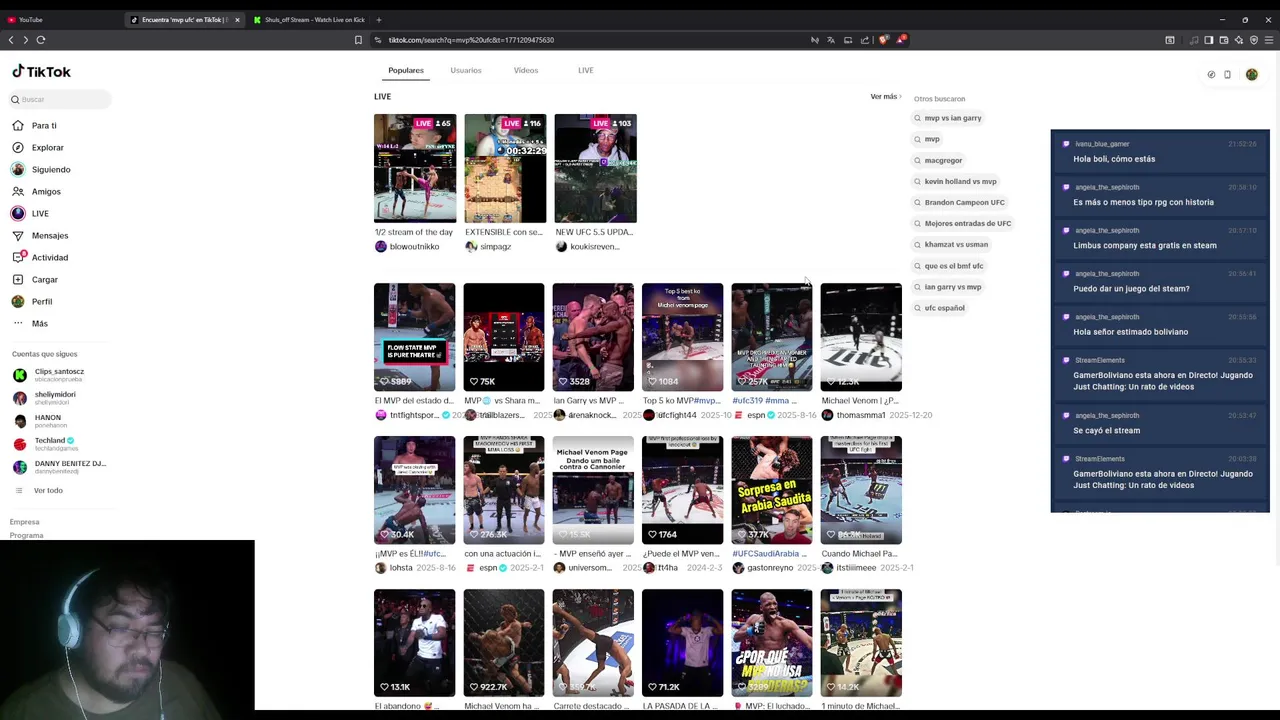Expand the Más options
Screen dimensions: 1280x720
click(x=30, y=324)
